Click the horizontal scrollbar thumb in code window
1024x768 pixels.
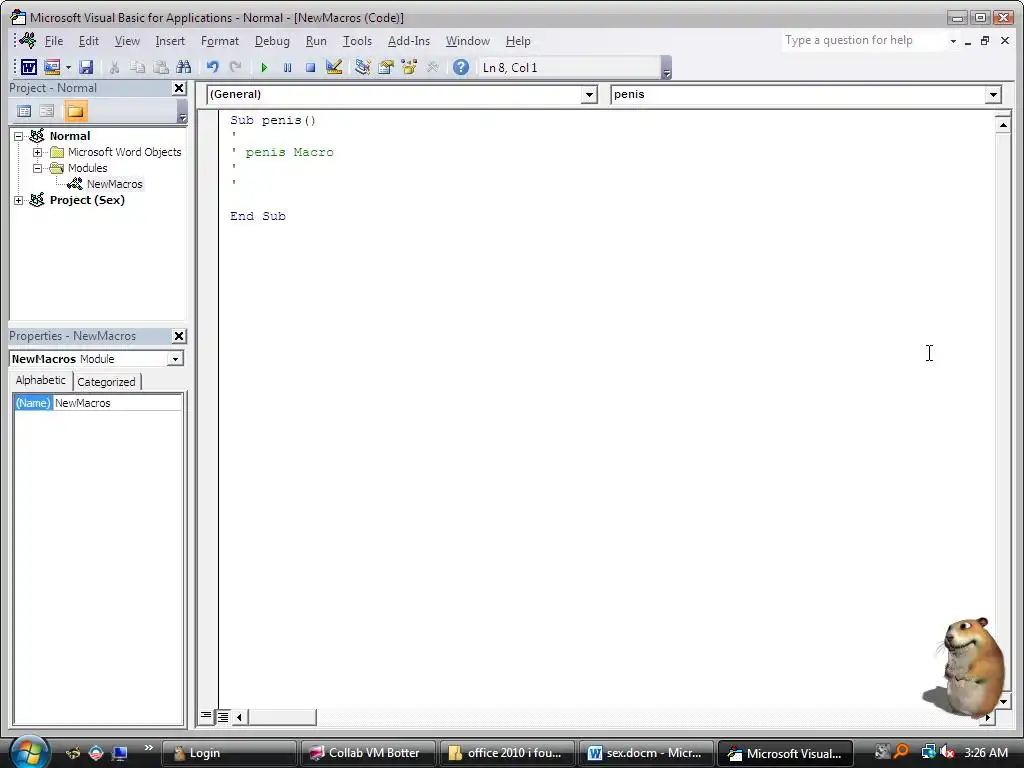[x=281, y=718]
